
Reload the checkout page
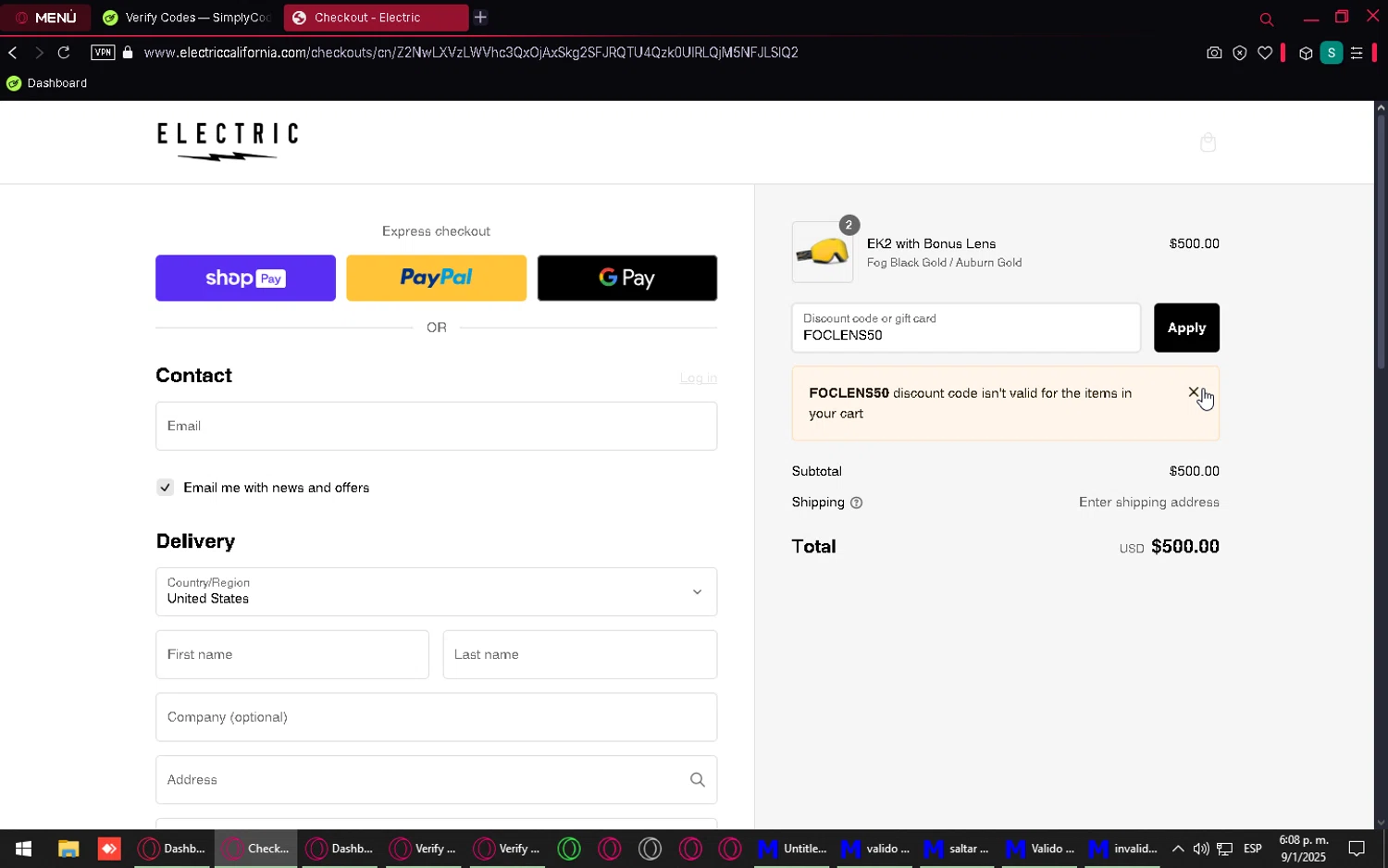64,53
